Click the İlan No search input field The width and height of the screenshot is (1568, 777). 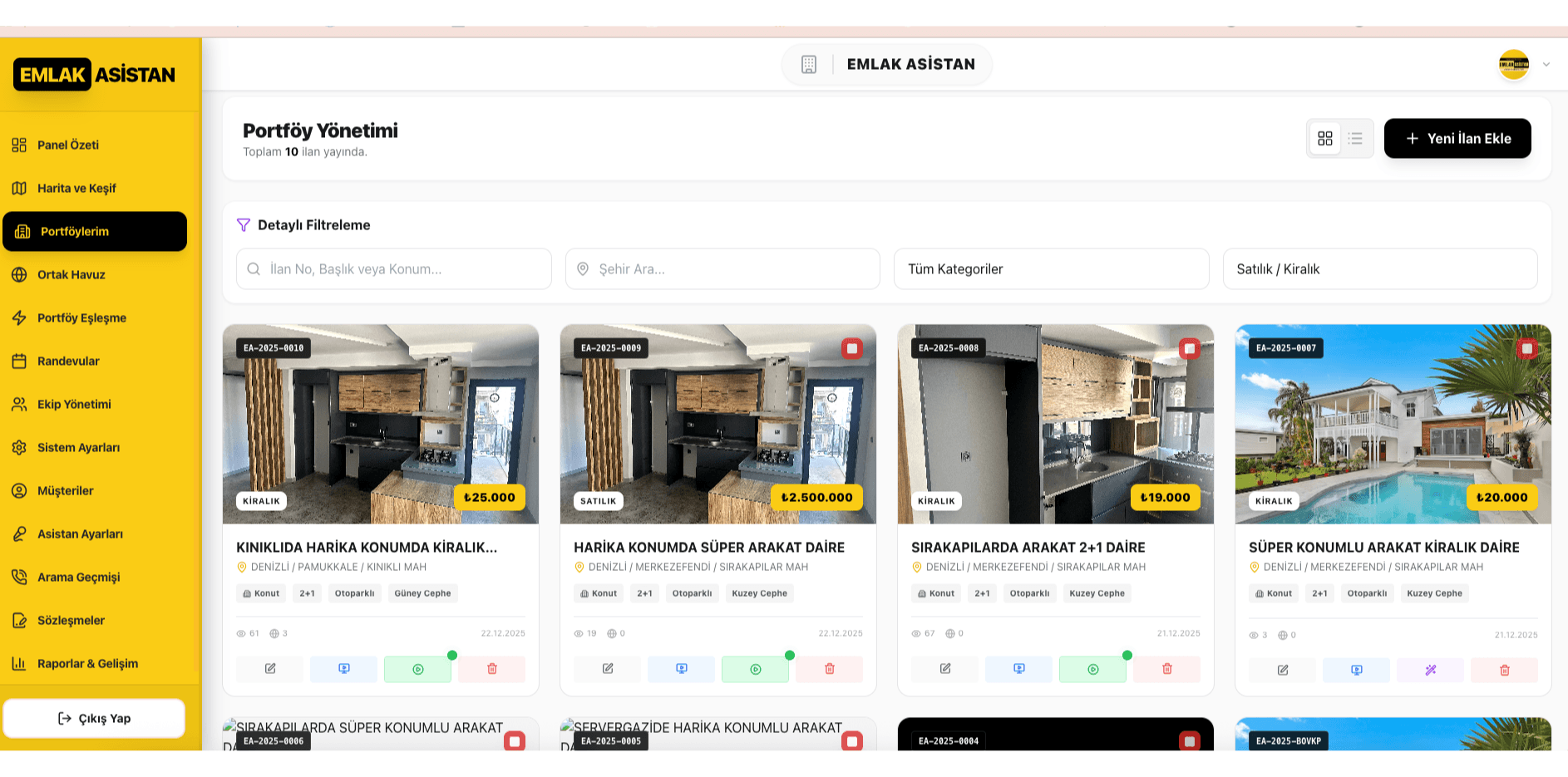coord(394,269)
